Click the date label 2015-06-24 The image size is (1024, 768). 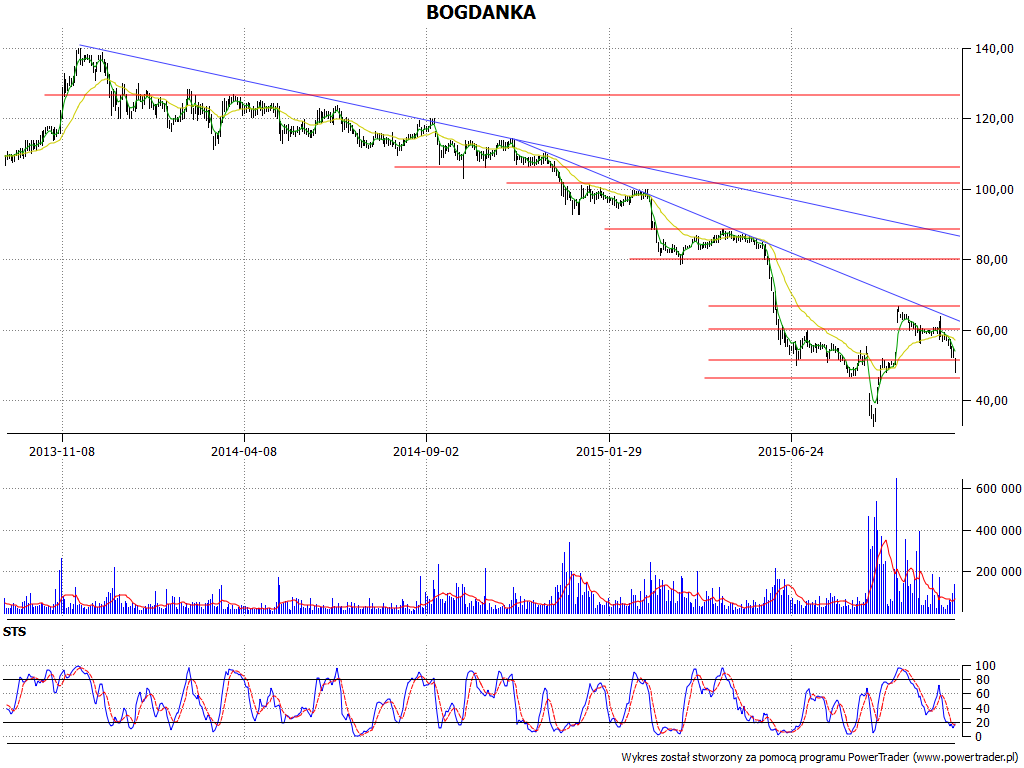click(x=790, y=451)
